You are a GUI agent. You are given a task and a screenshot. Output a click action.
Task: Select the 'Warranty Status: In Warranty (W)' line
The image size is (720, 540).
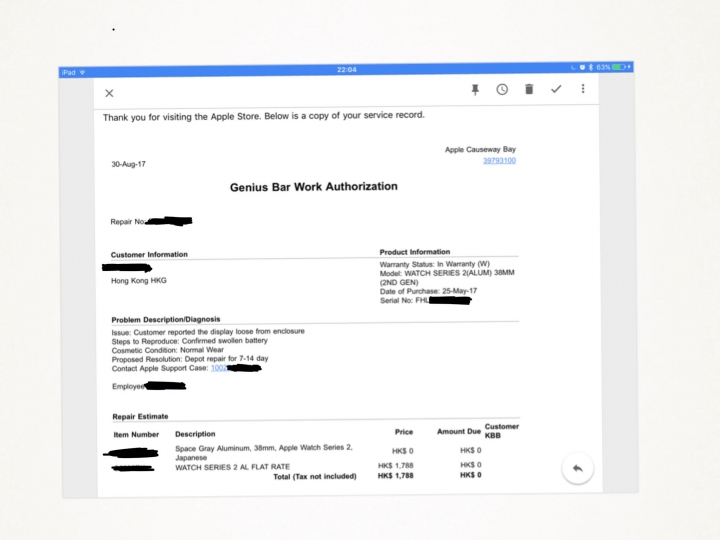click(435, 264)
